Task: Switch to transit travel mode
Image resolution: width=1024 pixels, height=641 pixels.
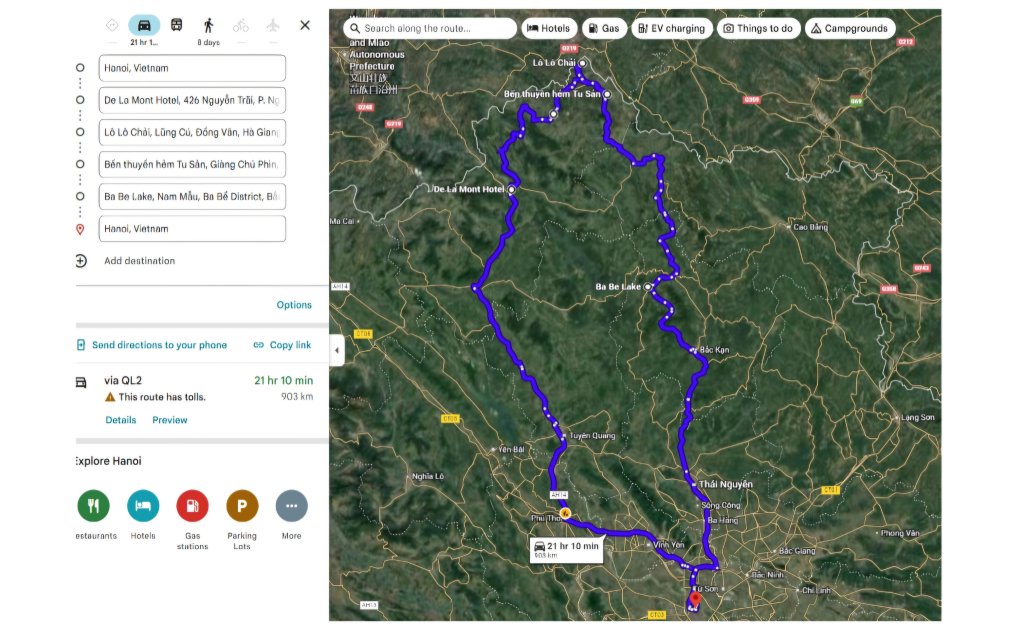Action: [x=176, y=25]
